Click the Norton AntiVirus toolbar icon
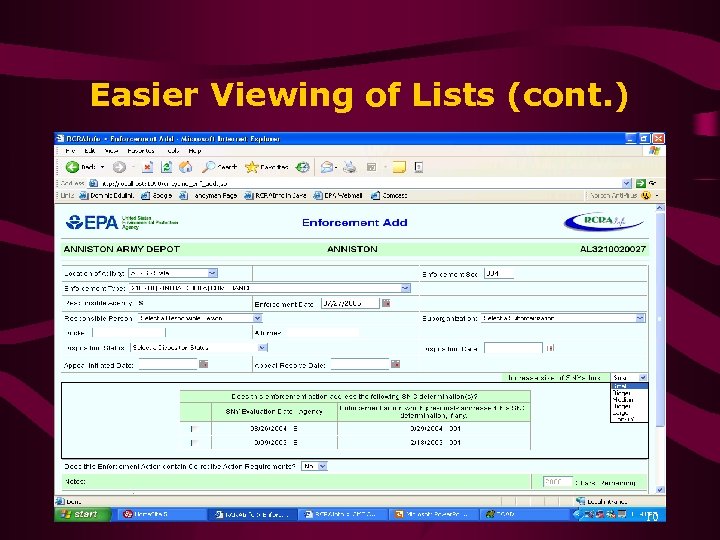Viewport: 720px width, 540px height. (x=646, y=196)
